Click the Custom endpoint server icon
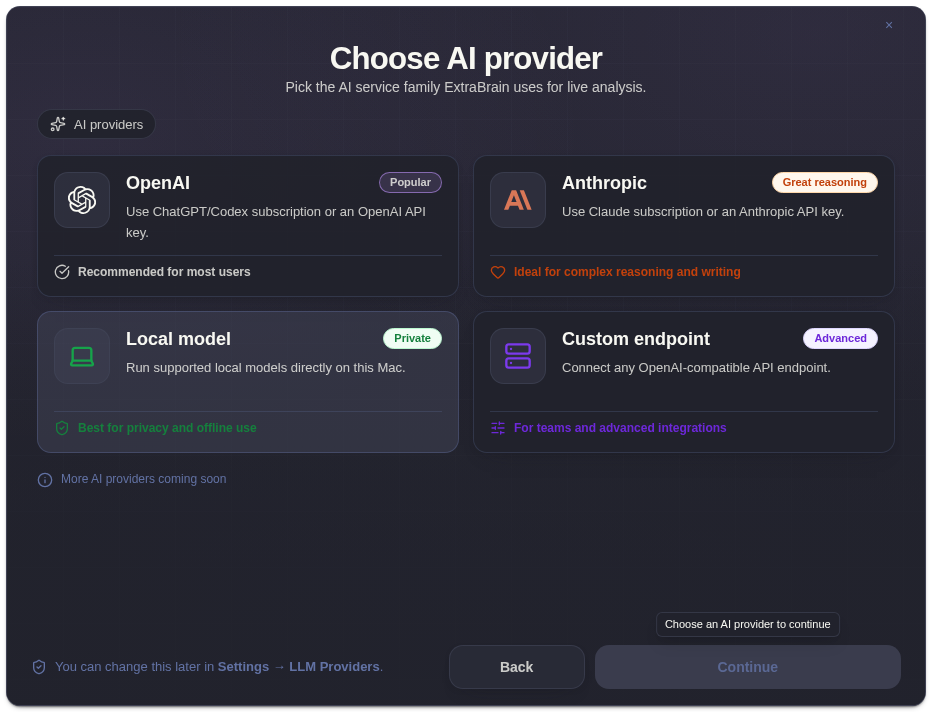This screenshot has height=712, width=932. pos(518,356)
